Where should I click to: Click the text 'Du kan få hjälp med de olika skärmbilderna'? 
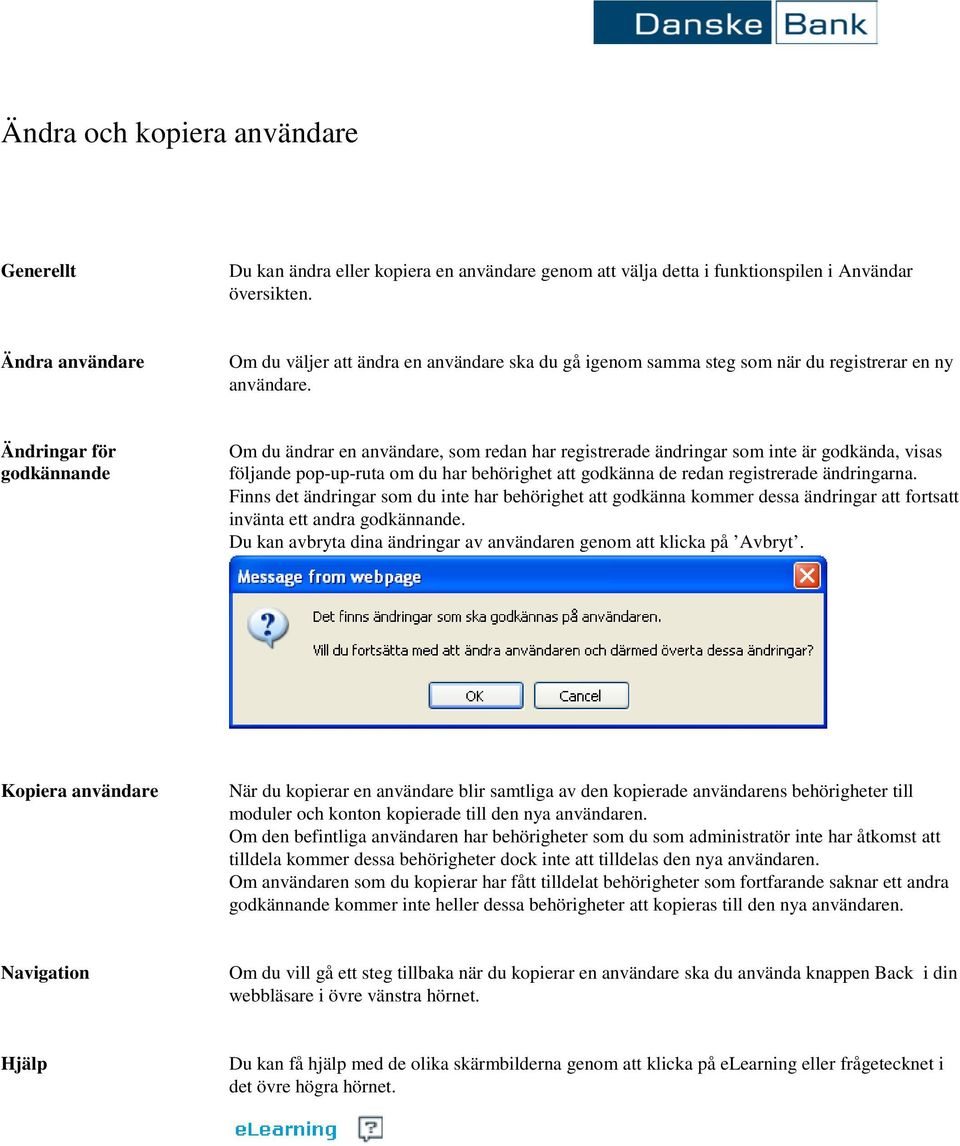tap(395, 1064)
